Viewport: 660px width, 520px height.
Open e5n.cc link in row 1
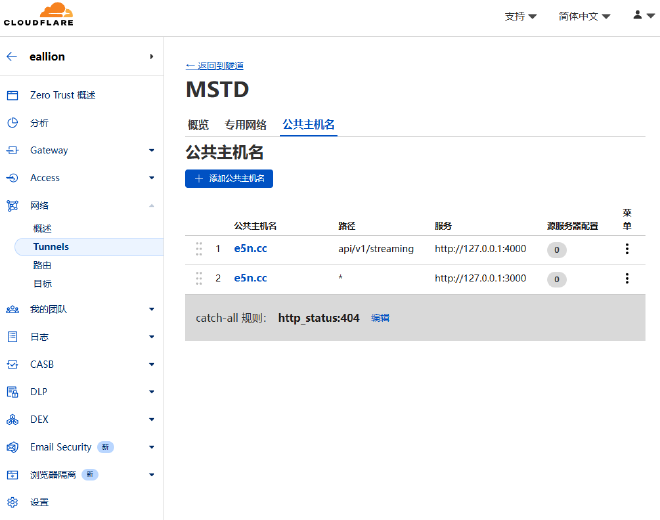click(250, 249)
